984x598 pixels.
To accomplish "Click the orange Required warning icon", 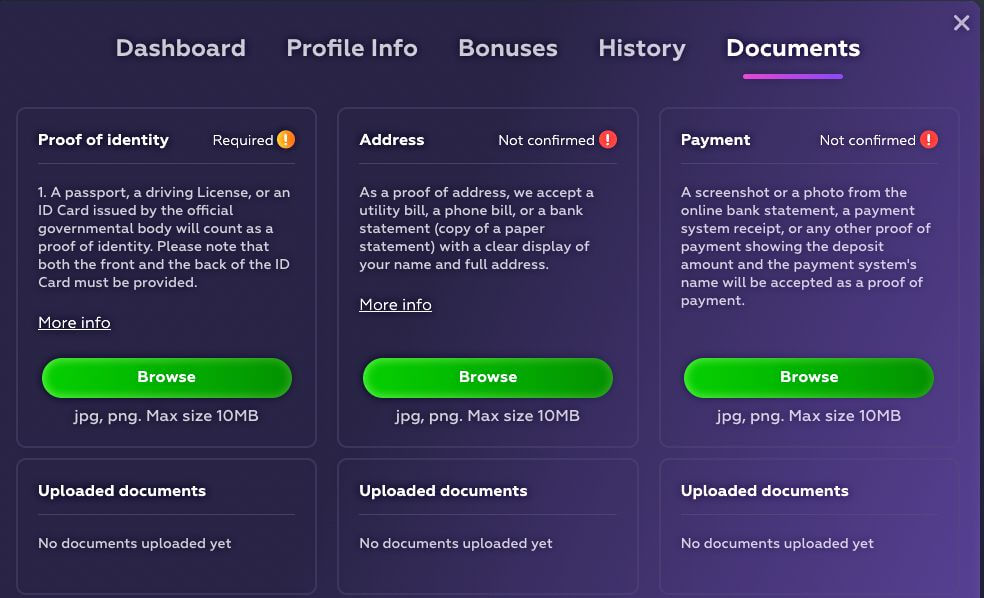I will [286, 140].
